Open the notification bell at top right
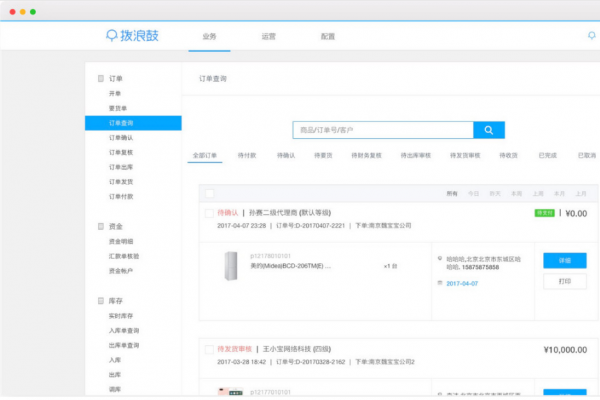The image size is (600, 400). coord(591,36)
